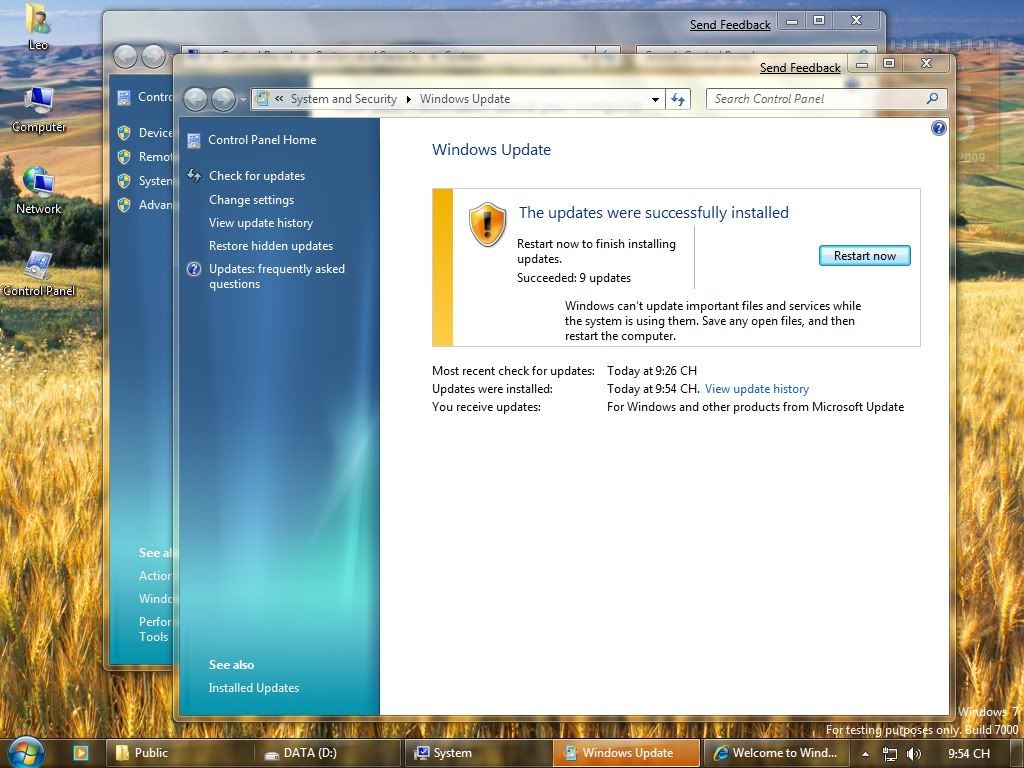Open the taskbar clock showing 9:54 CH
This screenshot has width=1024, height=768.
(968, 754)
